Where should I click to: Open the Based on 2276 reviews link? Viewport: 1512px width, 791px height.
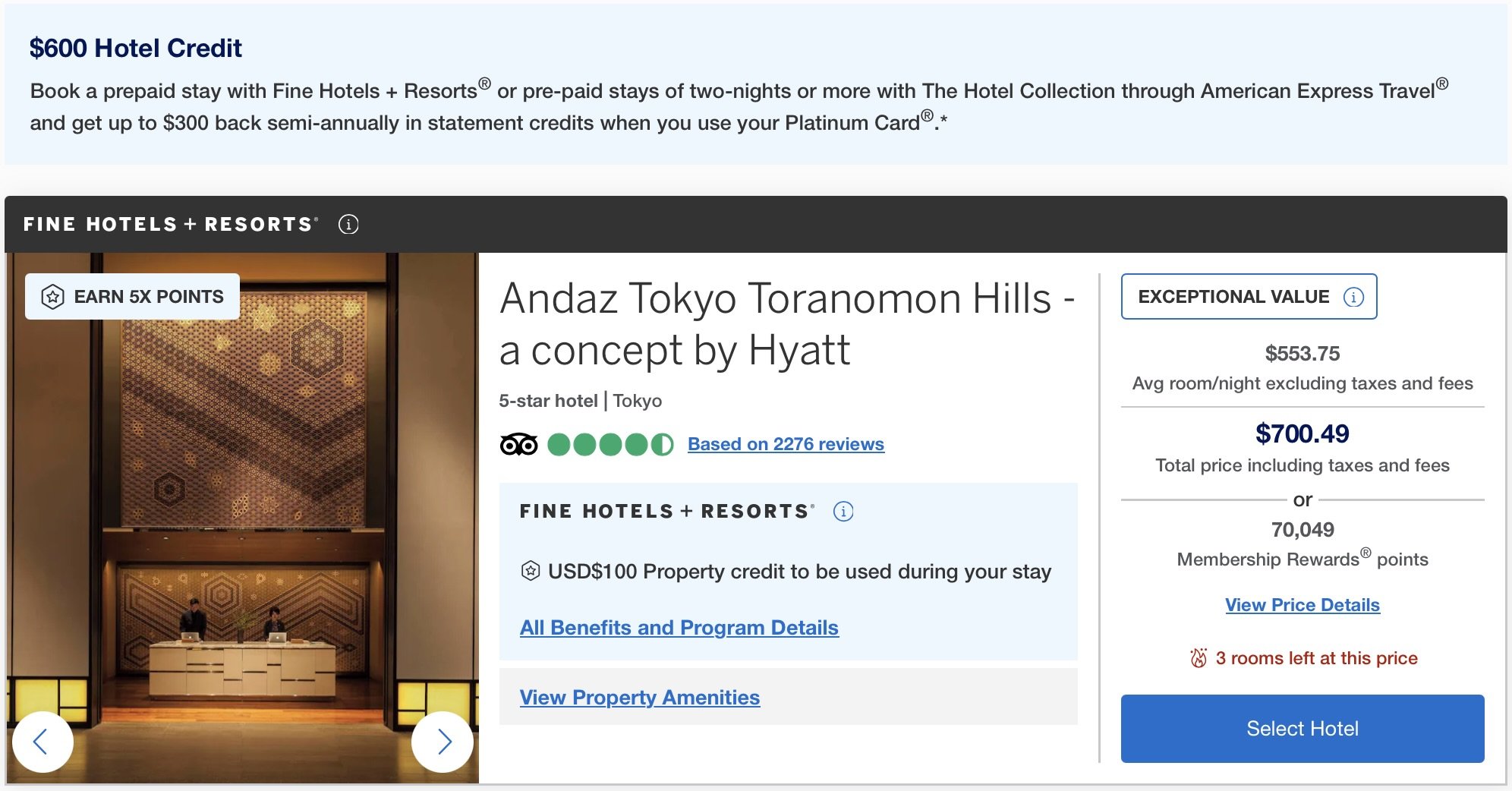pyautogui.click(x=786, y=444)
